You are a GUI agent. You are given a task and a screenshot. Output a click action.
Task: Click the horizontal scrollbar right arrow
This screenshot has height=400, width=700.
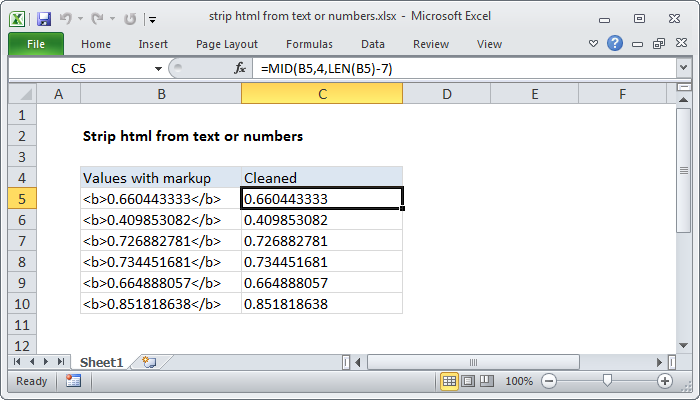pos(659,362)
